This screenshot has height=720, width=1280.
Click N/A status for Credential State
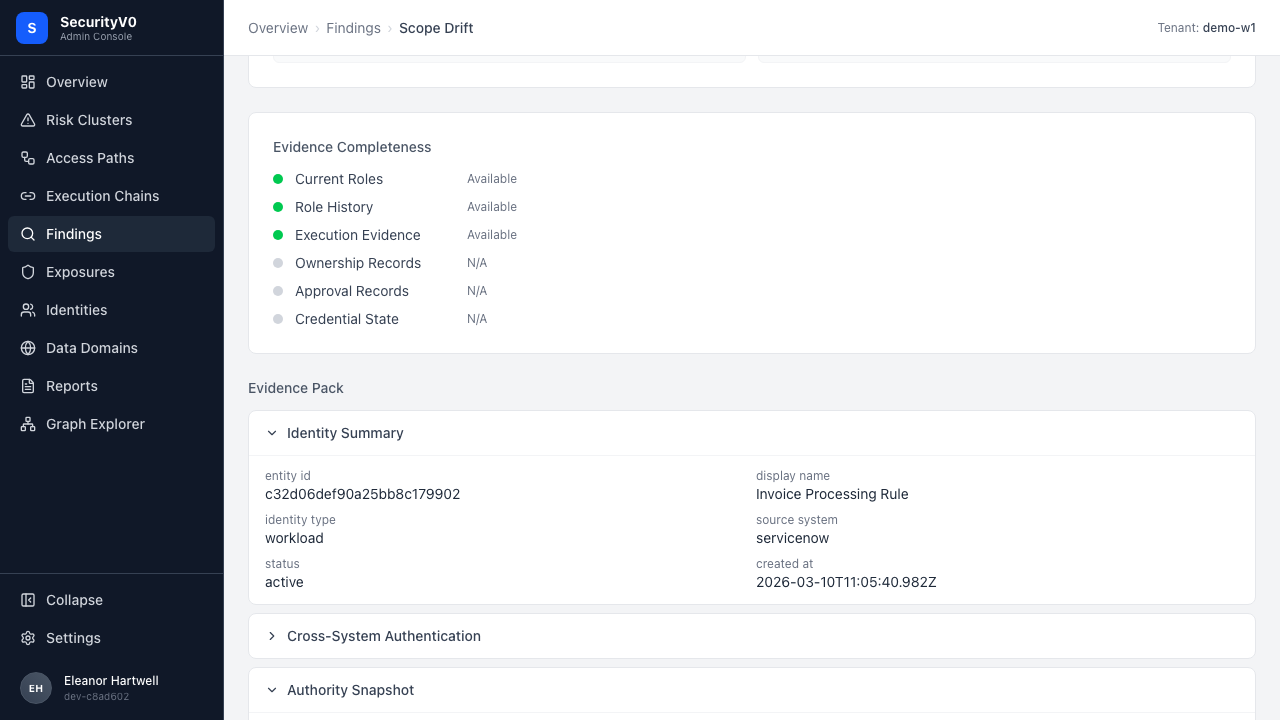[x=477, y=319]
